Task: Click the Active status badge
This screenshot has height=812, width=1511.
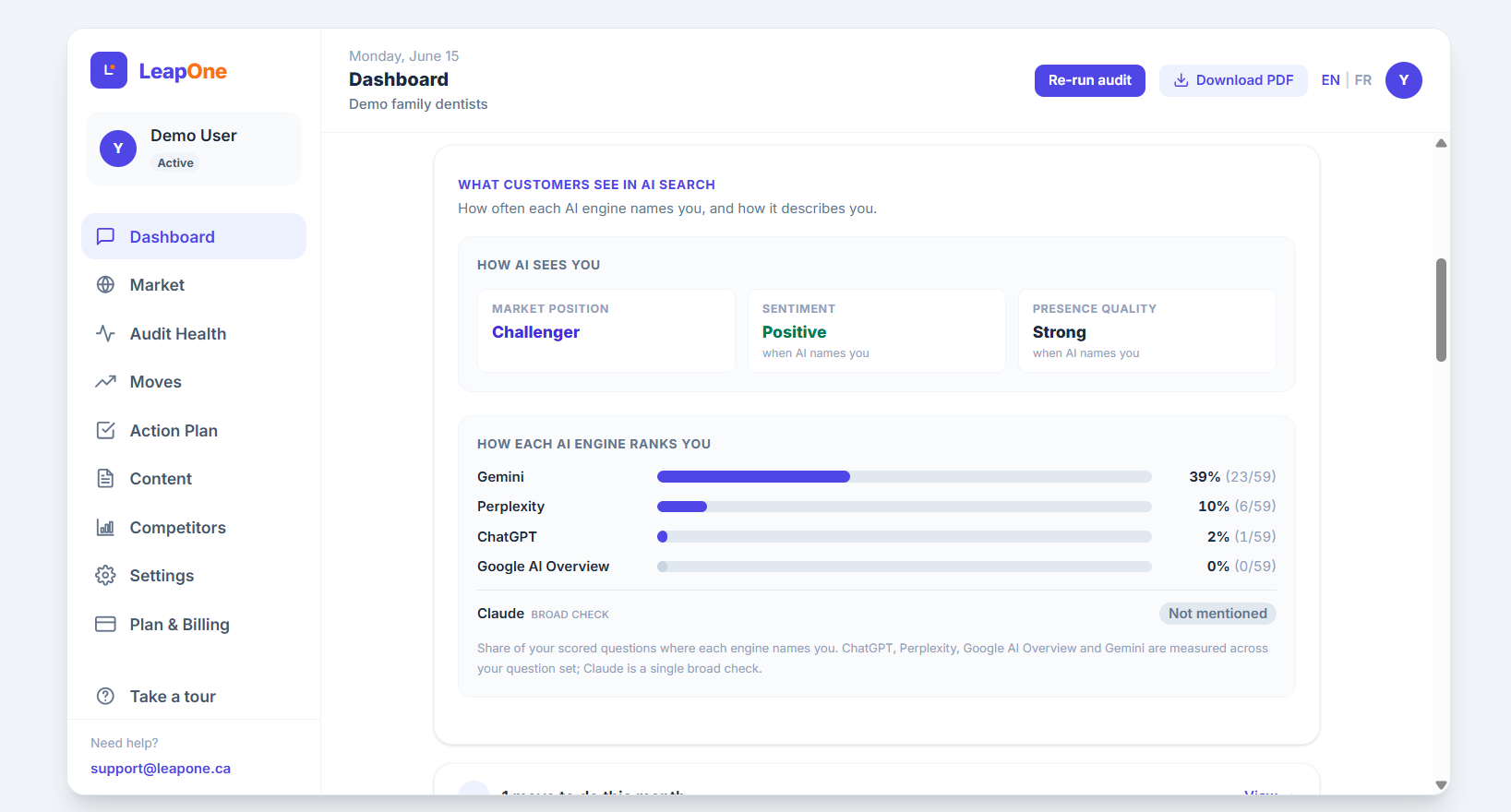Action: coord(175,162)
